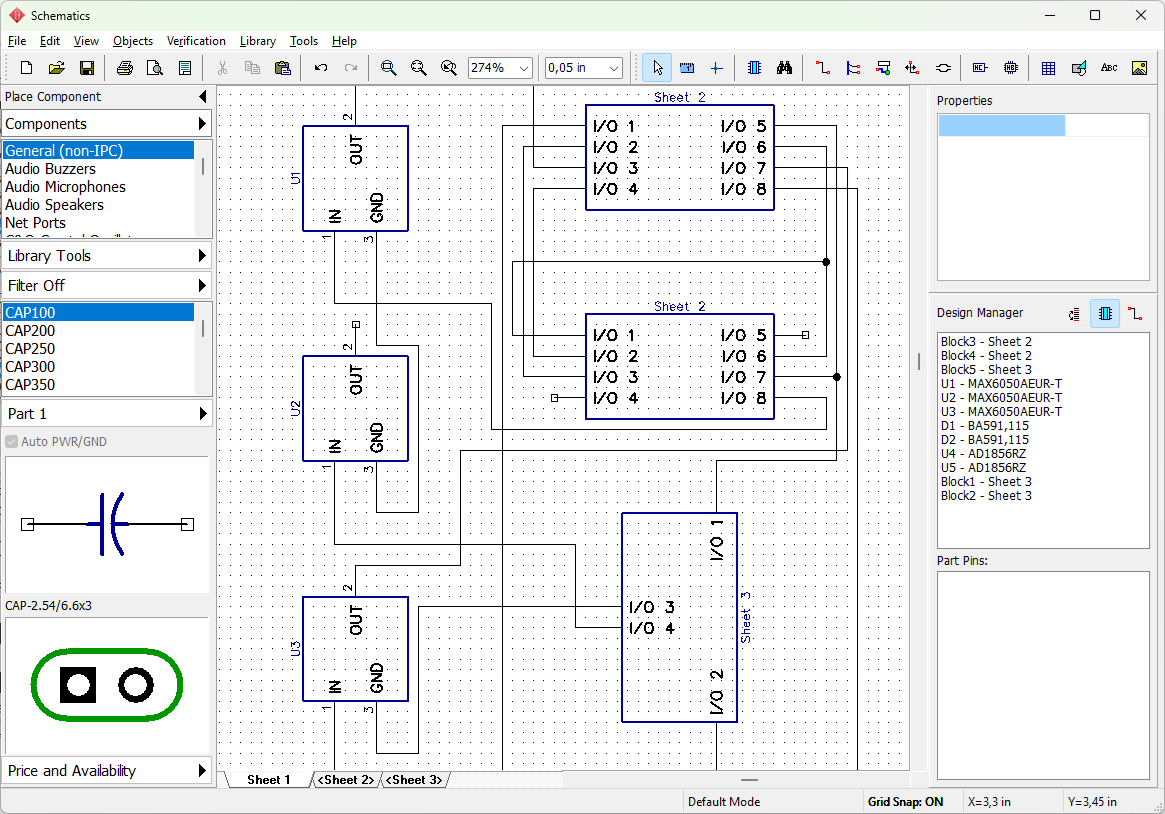
Task: Select U1 - MAX6050AEUR-T in Design Manager
Action: [1001, 384]
